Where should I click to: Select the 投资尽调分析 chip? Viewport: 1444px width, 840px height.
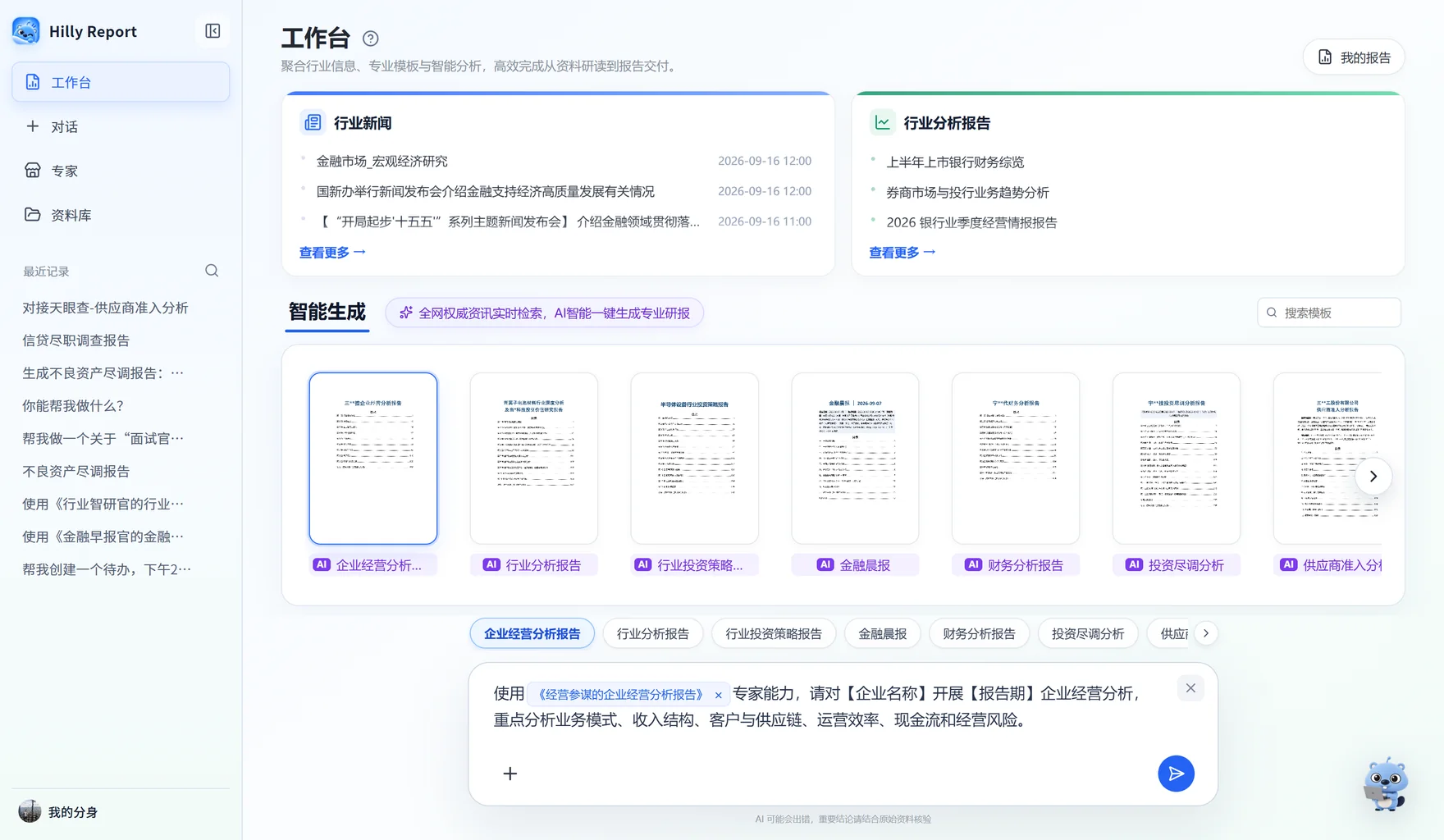(x=1088, y=633)
